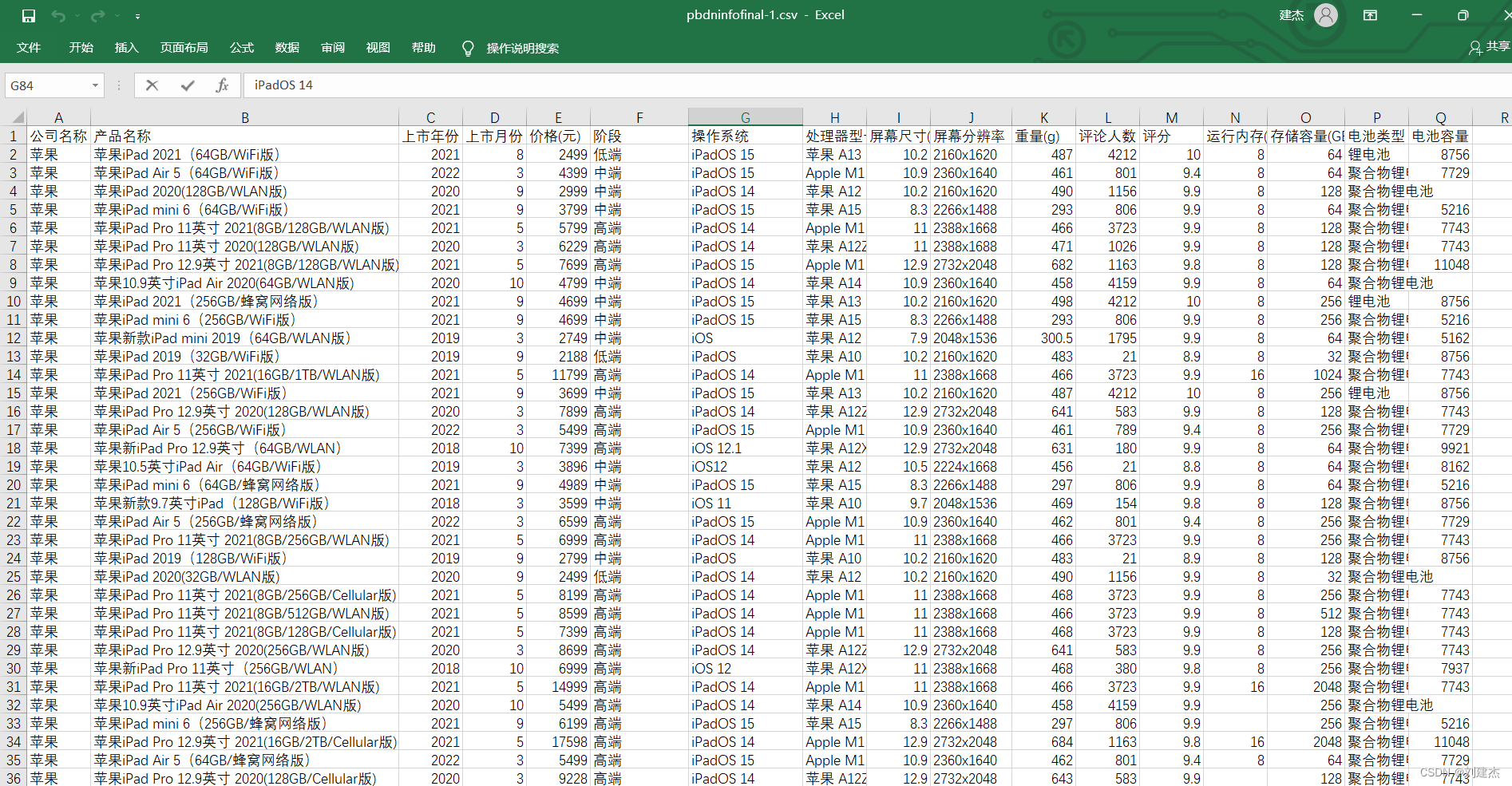The width and height of the screenshot is (1512, 786).
Task: Click price cell 11799 in row 14
Action: click(559, 375)
